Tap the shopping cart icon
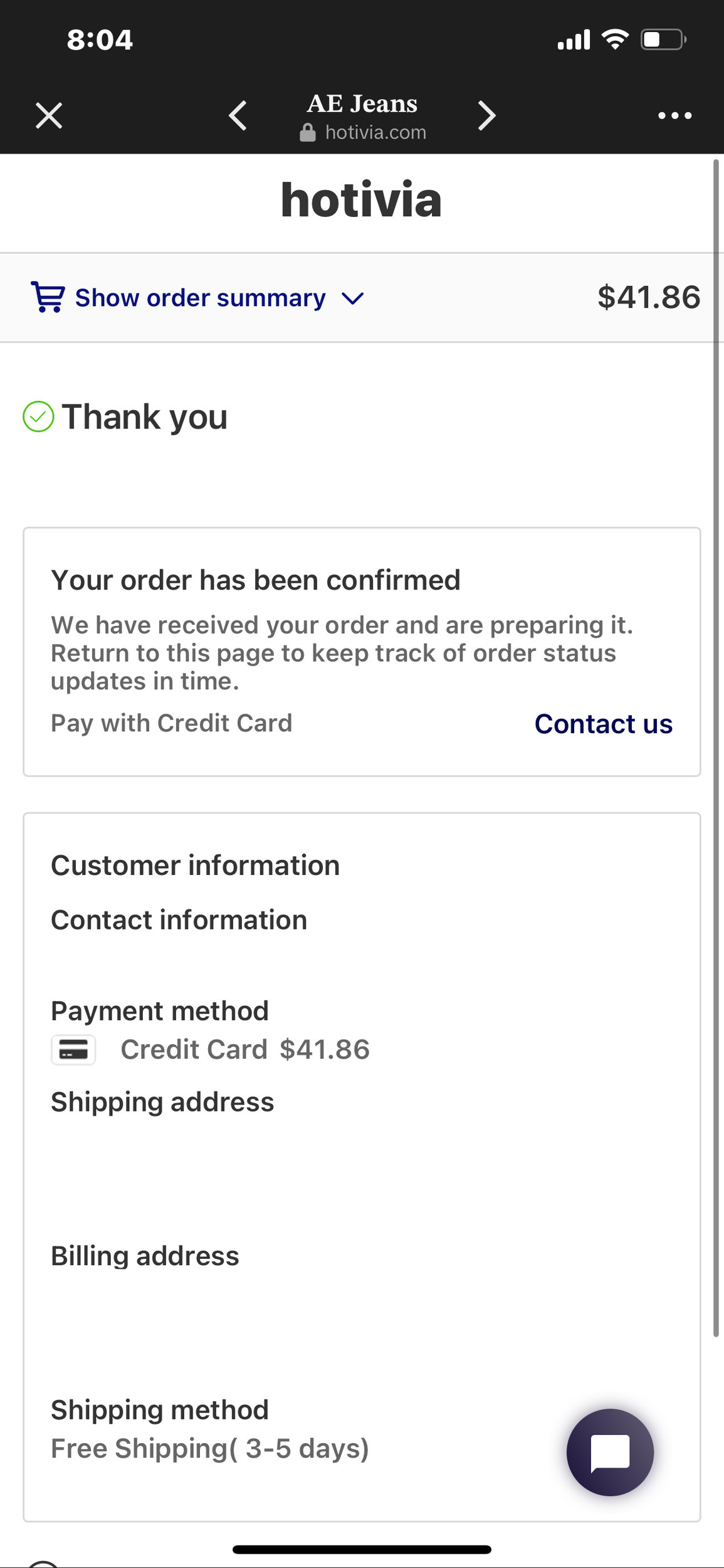Viewport: 724px width, 1568px height. pos(48,297)
